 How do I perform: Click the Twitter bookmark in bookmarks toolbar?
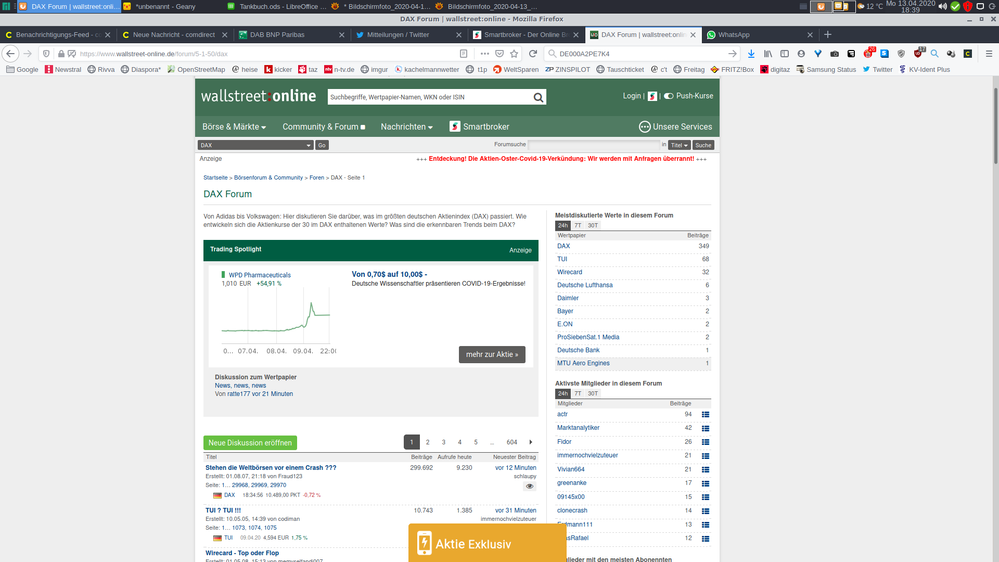click(876, 70)
